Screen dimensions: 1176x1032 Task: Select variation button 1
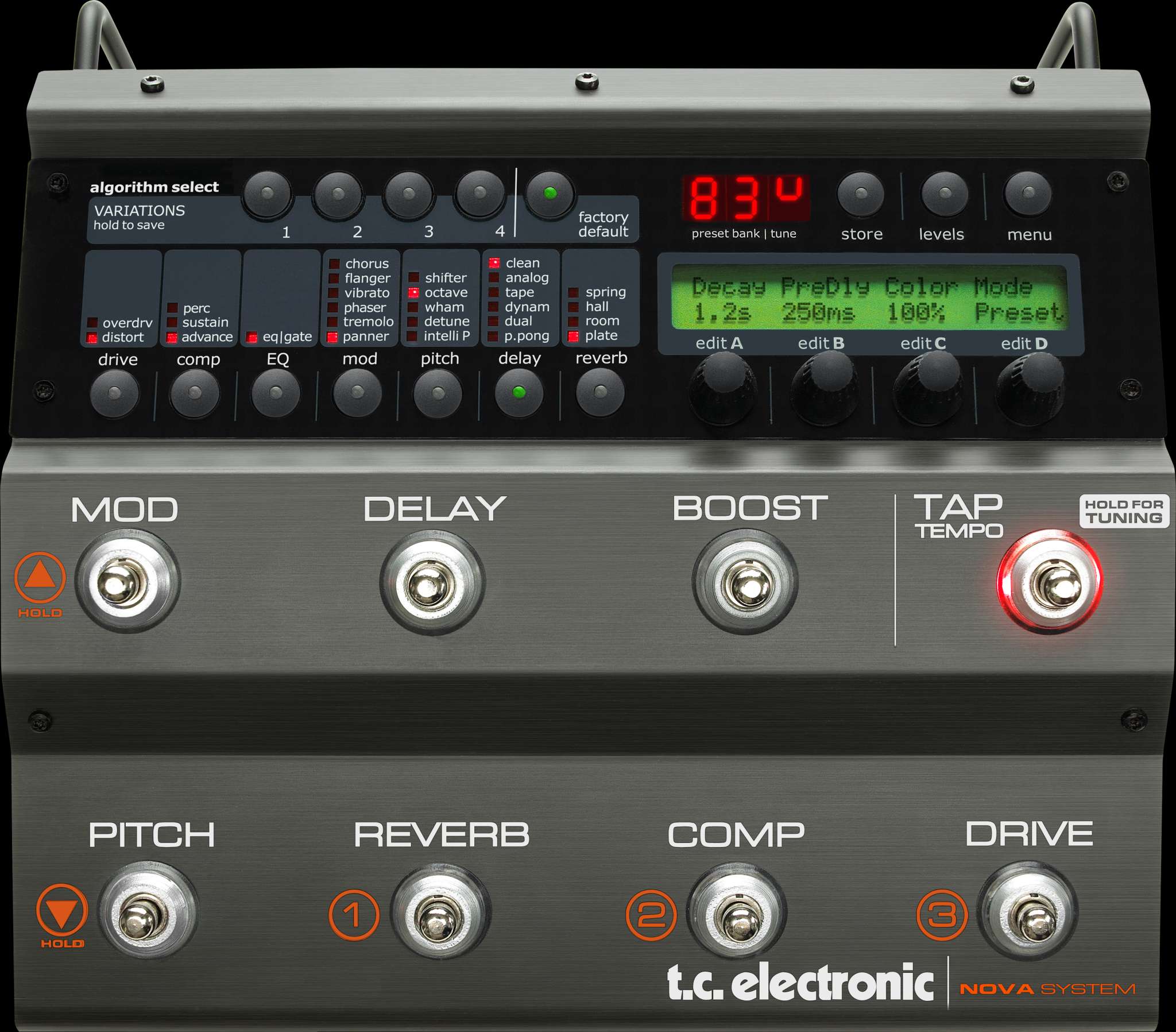click(268, 194)
